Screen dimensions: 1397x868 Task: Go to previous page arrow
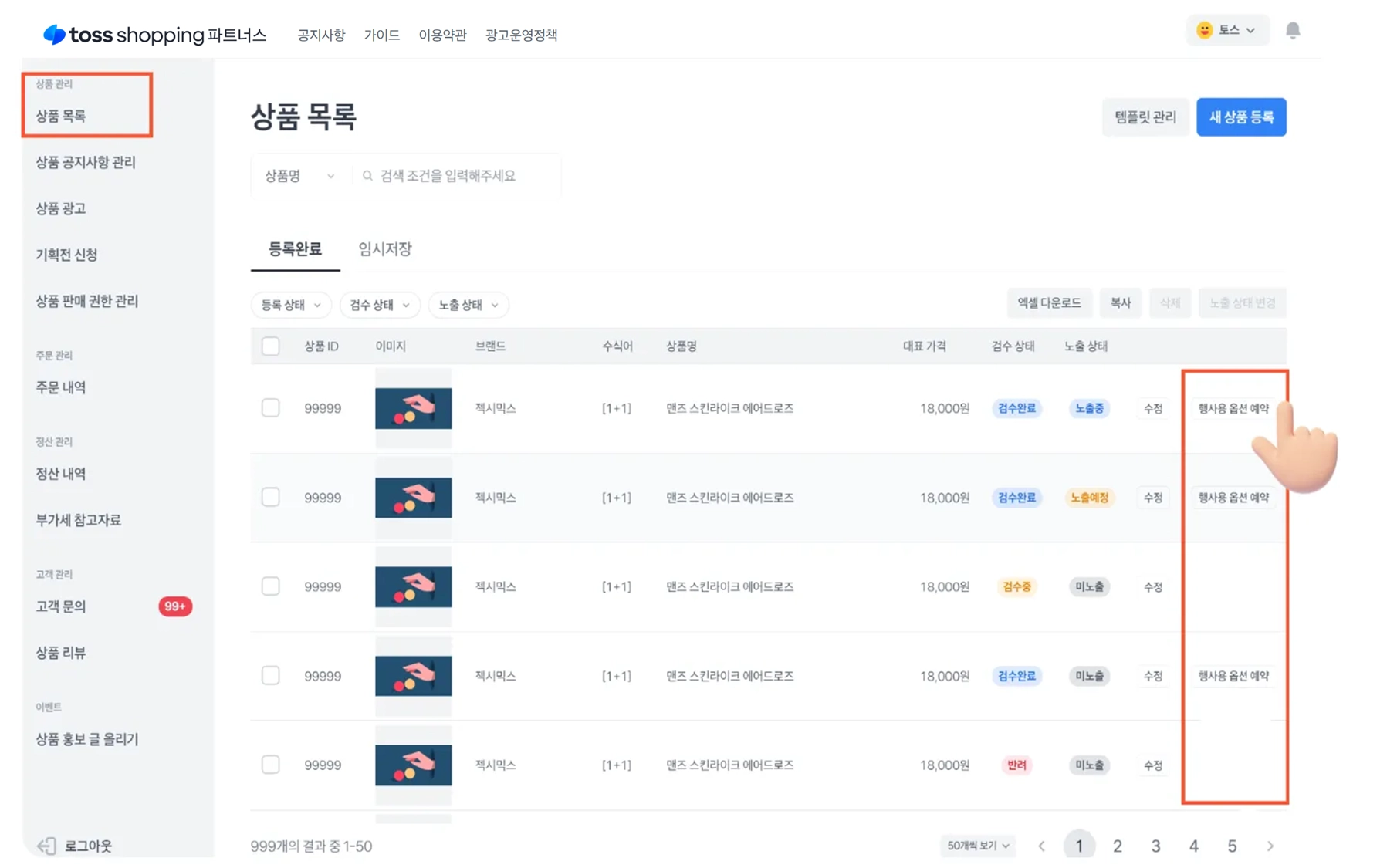point(1041,846)
